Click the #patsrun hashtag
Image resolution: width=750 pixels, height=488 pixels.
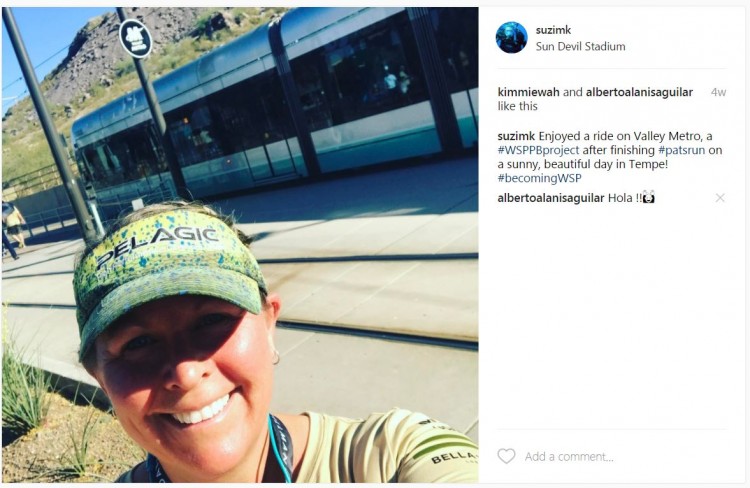682,150
